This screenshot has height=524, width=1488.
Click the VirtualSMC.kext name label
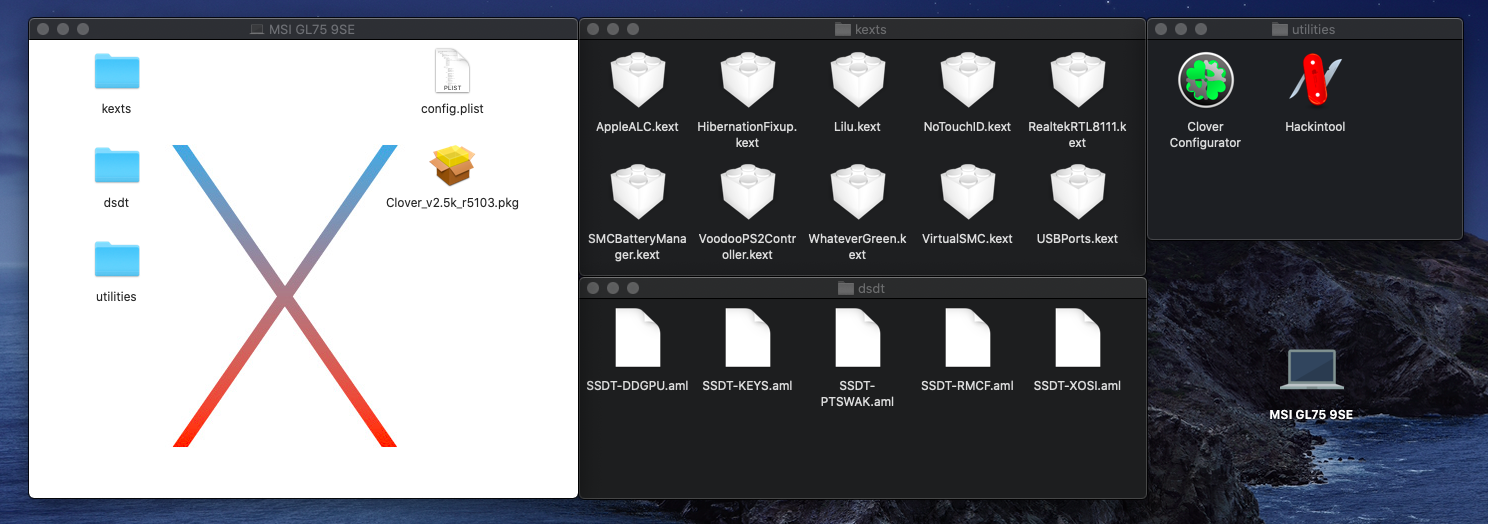967,239
